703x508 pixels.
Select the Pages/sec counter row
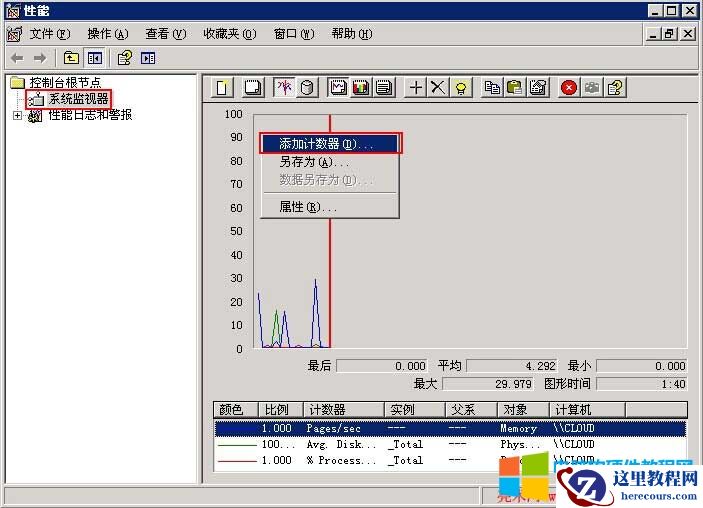click(450, 428)
